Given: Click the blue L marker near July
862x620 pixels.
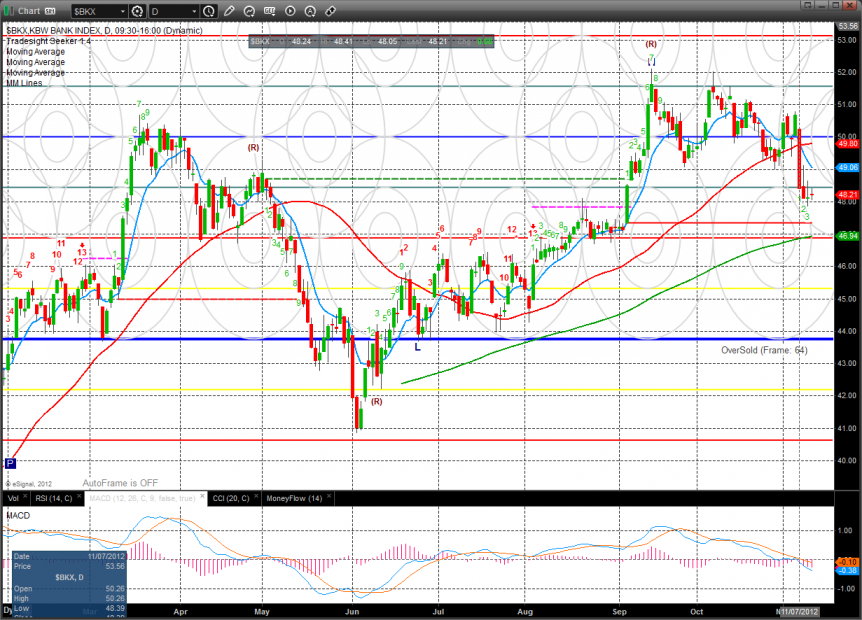Looking at the screenshot, I should (417, 347).
